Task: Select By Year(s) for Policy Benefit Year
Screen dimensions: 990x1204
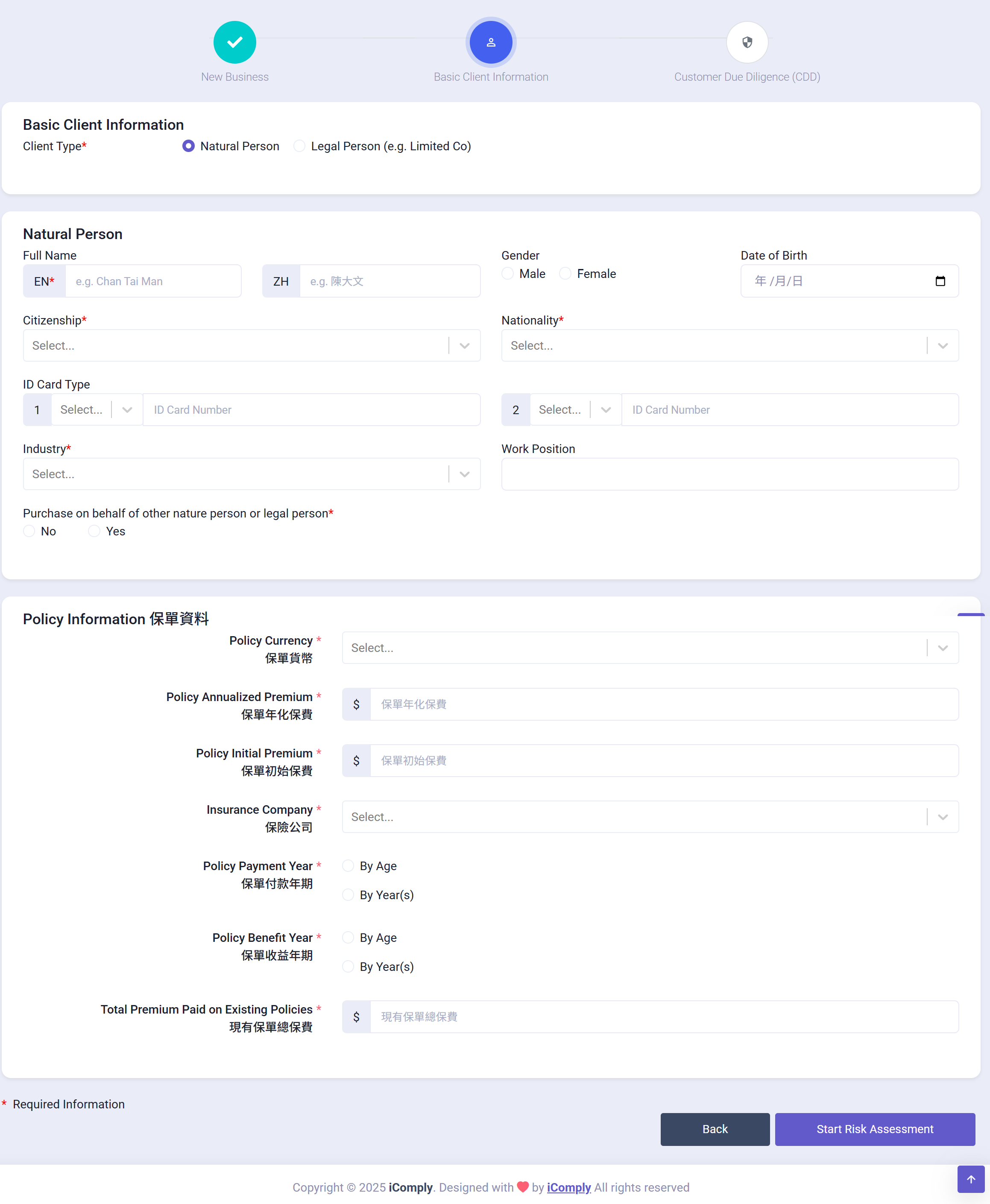Action: [x=348, y=967]
